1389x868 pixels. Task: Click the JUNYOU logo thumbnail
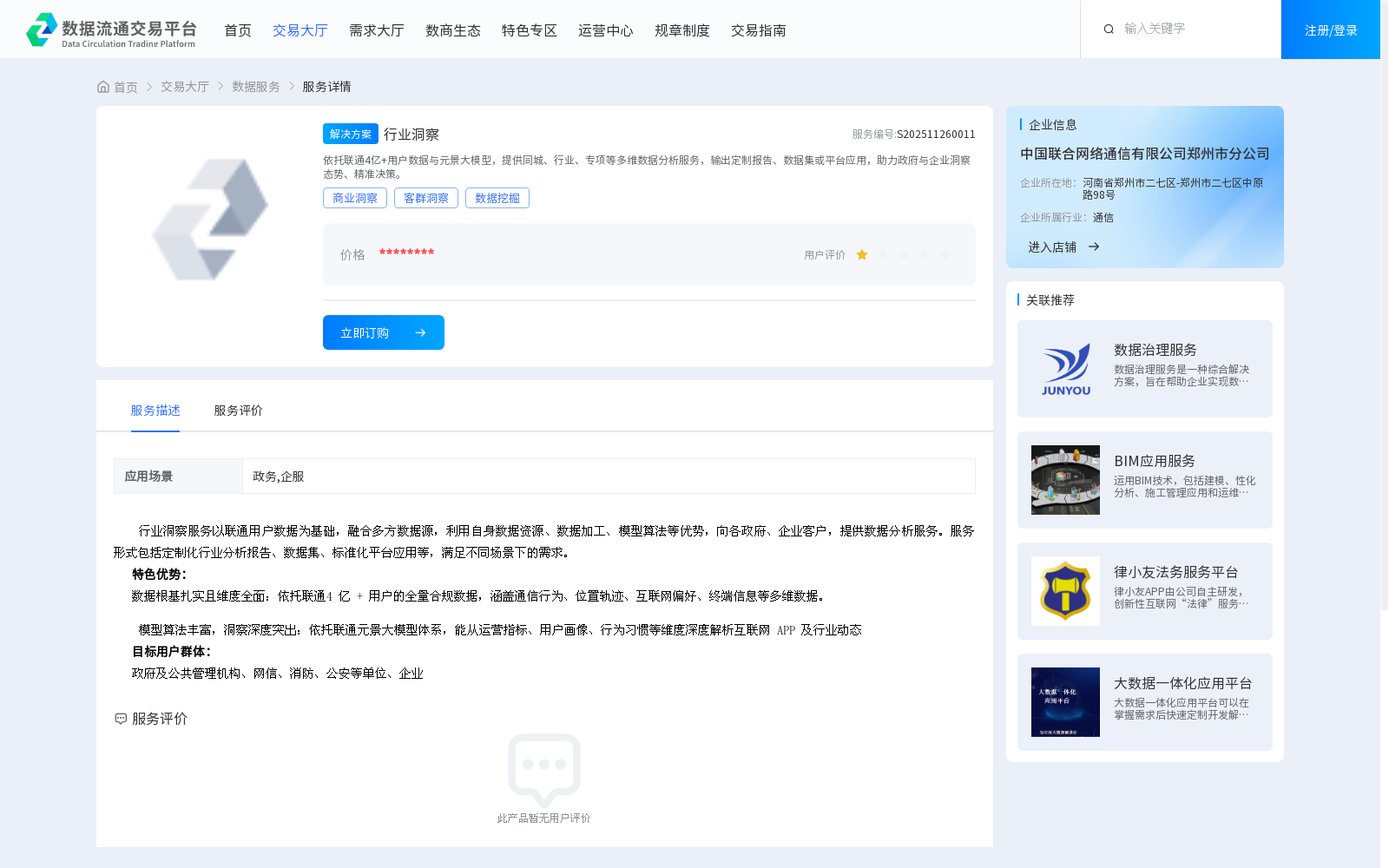(x=1065, y=369)
